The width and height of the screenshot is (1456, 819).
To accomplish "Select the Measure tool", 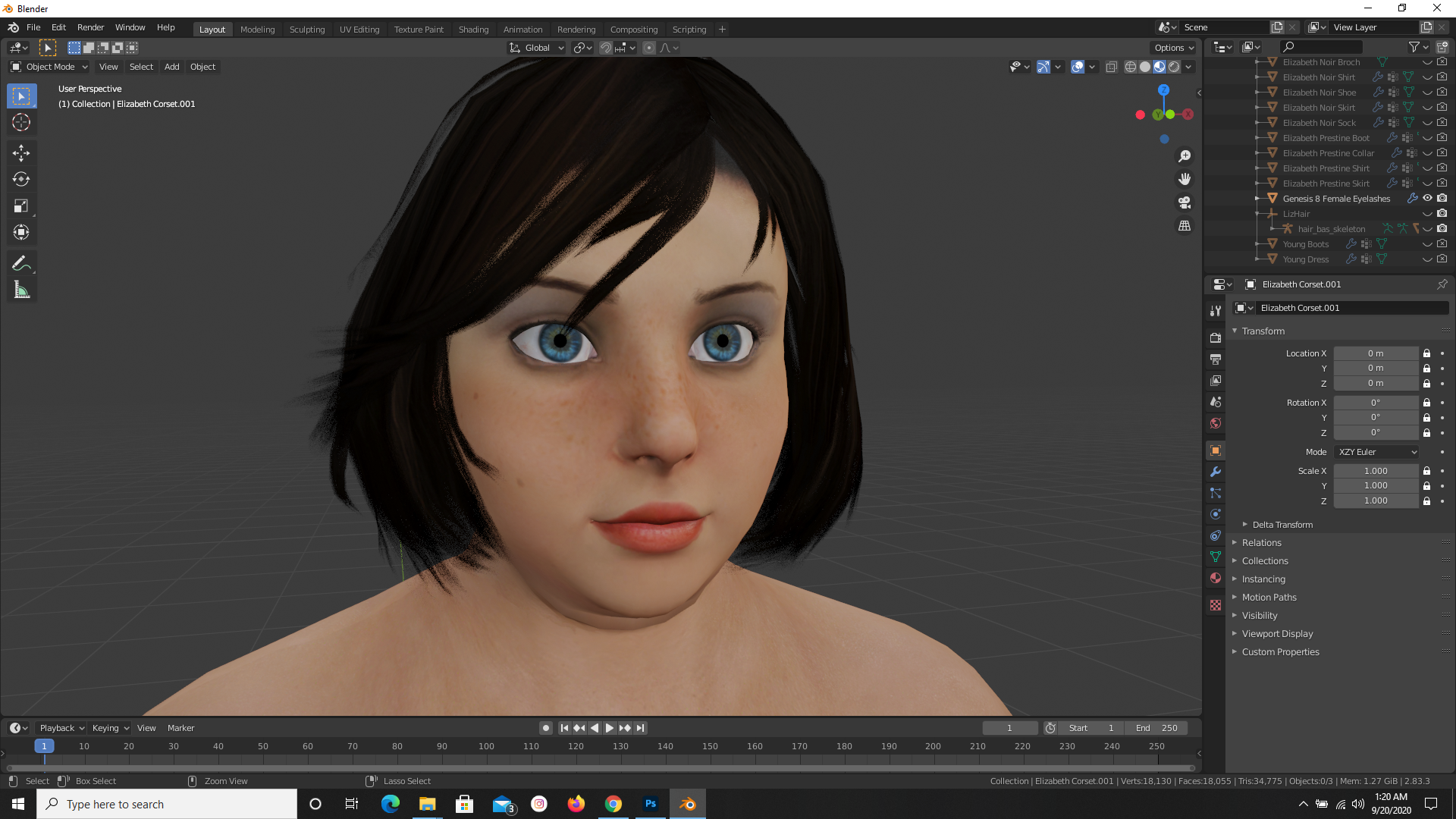I will 21,289.
